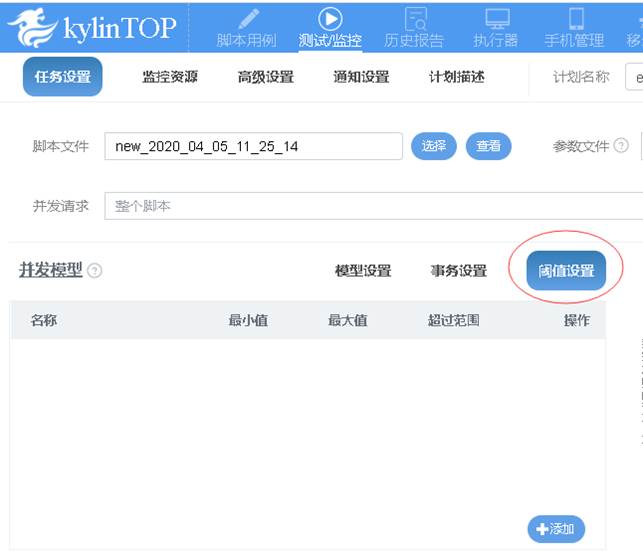Screen dimensions: 643x556
Task: Open 手机管理 phone icon
Action: click(x=575, y=19)
